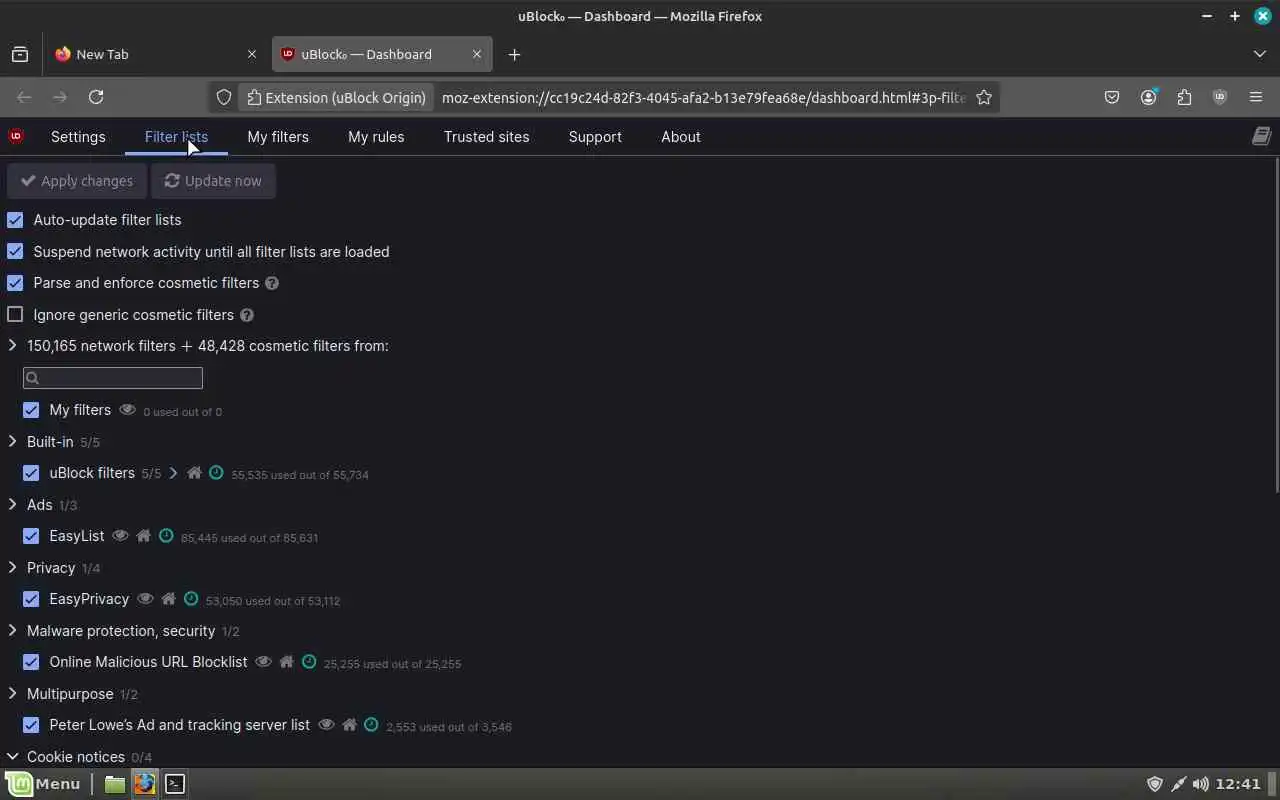The image size is (1280, 800).
Task: Focus the filter list search field
Action: click(x=113, y=378)
